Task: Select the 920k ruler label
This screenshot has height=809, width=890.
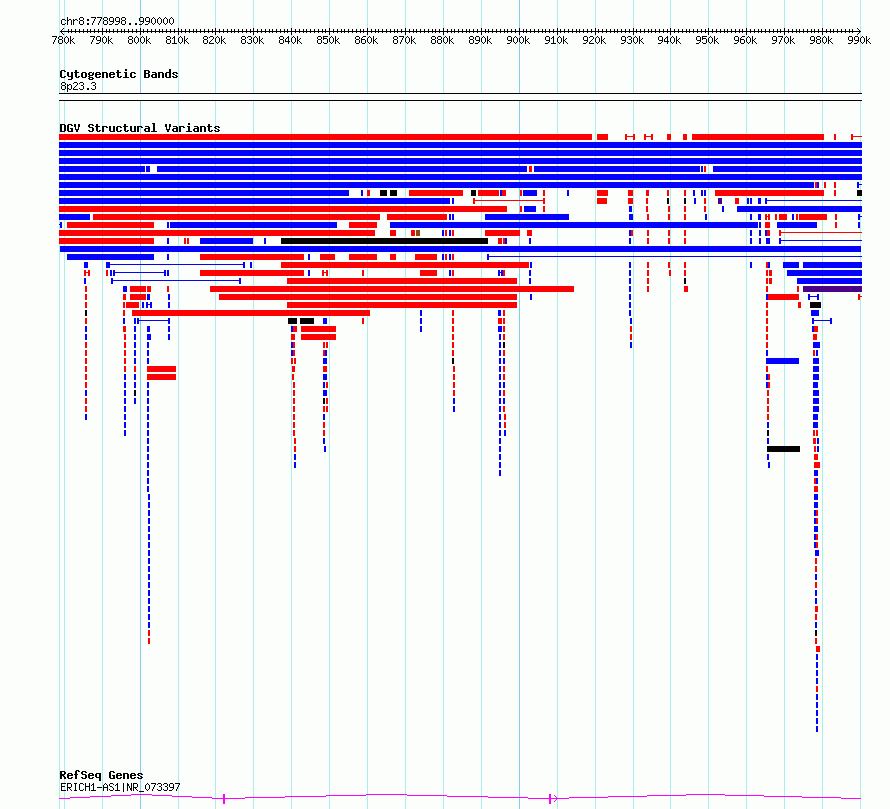Action: (594, 40)
